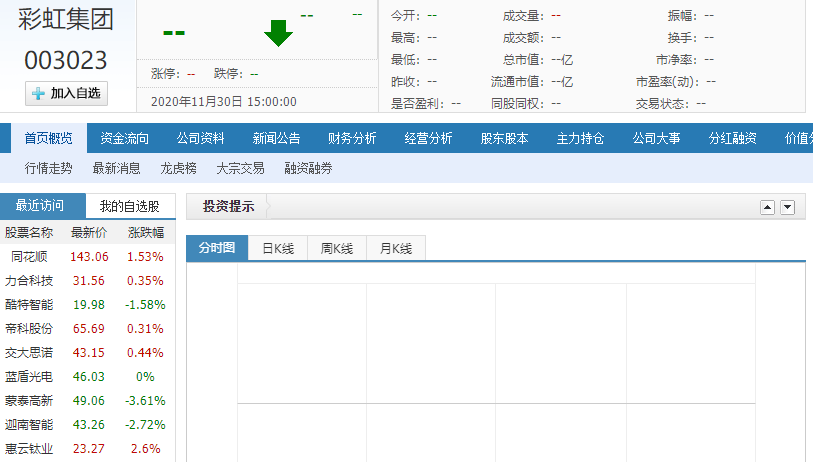Open the 财务分析 tab

352,138
